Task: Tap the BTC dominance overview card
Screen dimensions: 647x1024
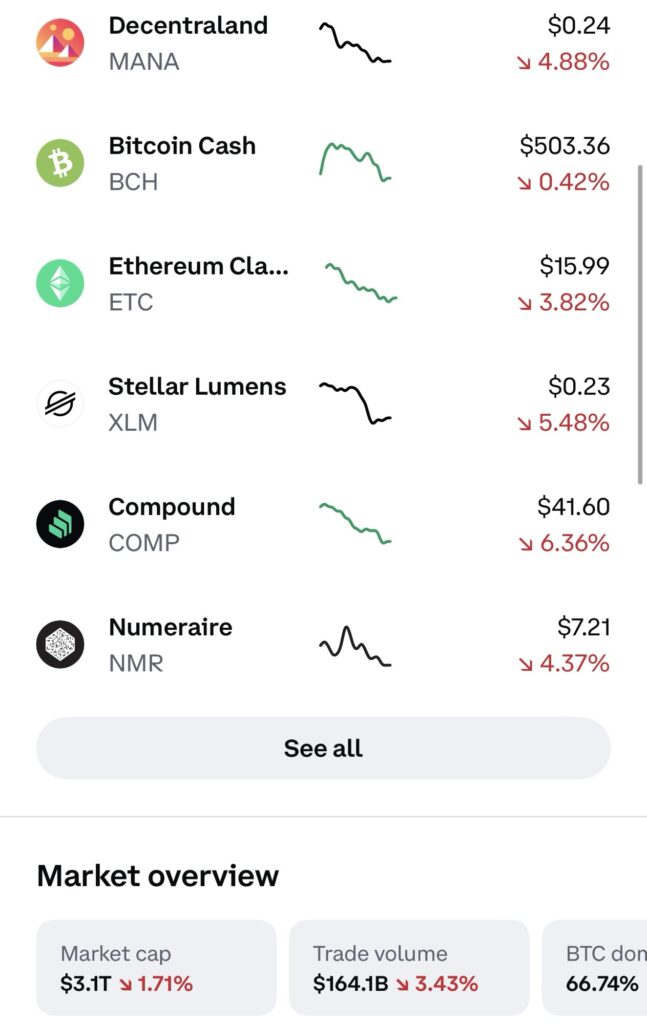Action: point(595,967)
